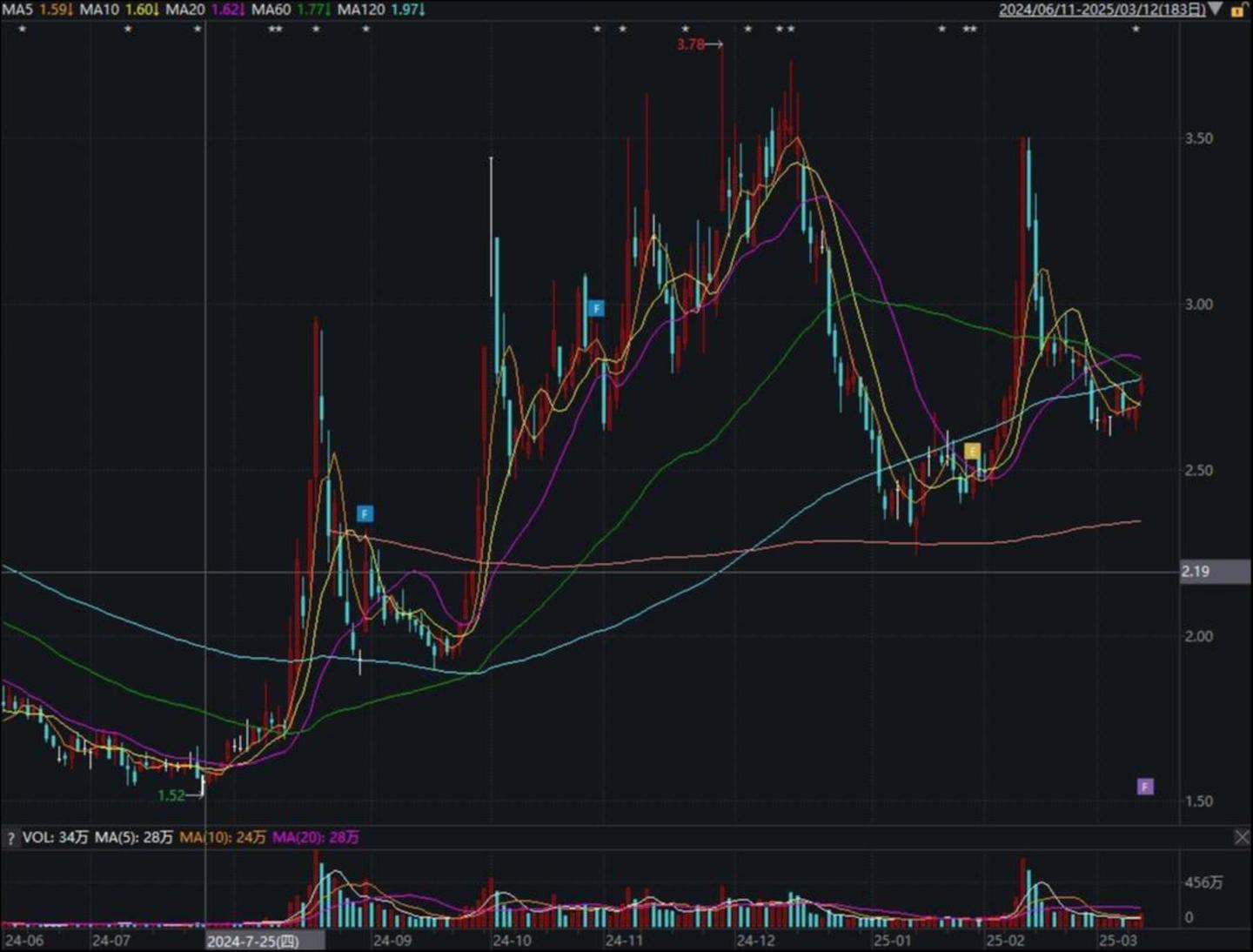Click the purple F marker at bottom right
Screen dimensions: 1253x952
pyautogui.click(x=1145, y=787)
